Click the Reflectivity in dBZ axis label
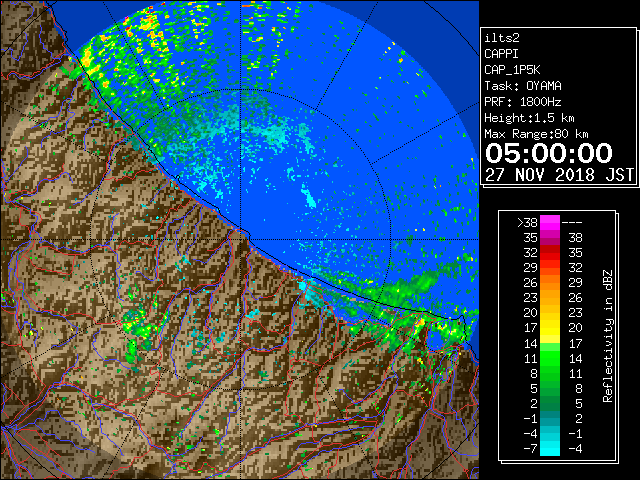The width and height of the screenshot is (640, 480). 608,336
